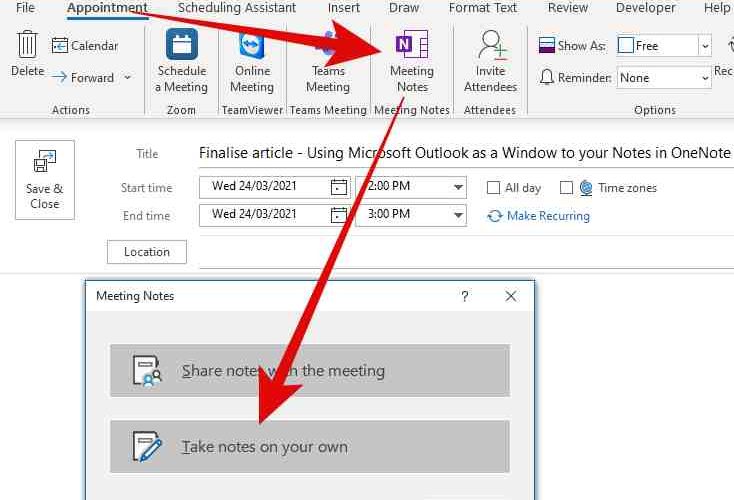Open the Draw ribbon tab

pyautogui.click(x=404, y=8)
